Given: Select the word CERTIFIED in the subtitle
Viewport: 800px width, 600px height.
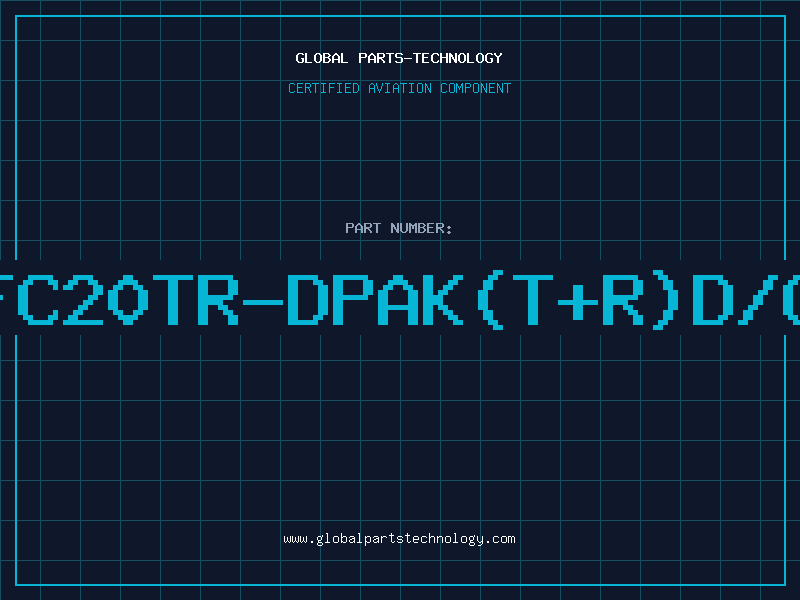Looking at the screenshot, I should click(324, 88).
